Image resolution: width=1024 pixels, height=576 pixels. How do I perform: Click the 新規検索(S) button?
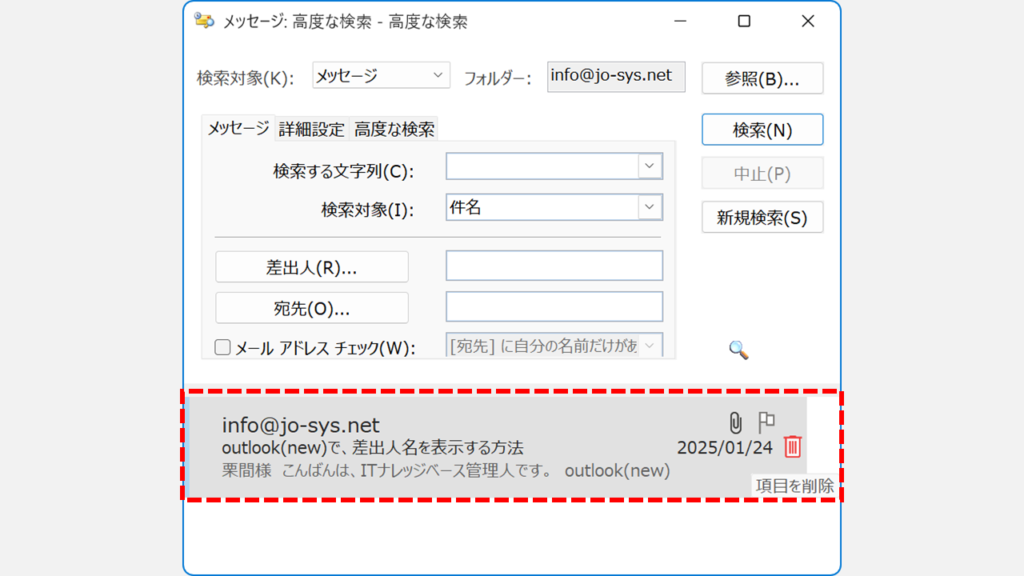tap(762, 217)
